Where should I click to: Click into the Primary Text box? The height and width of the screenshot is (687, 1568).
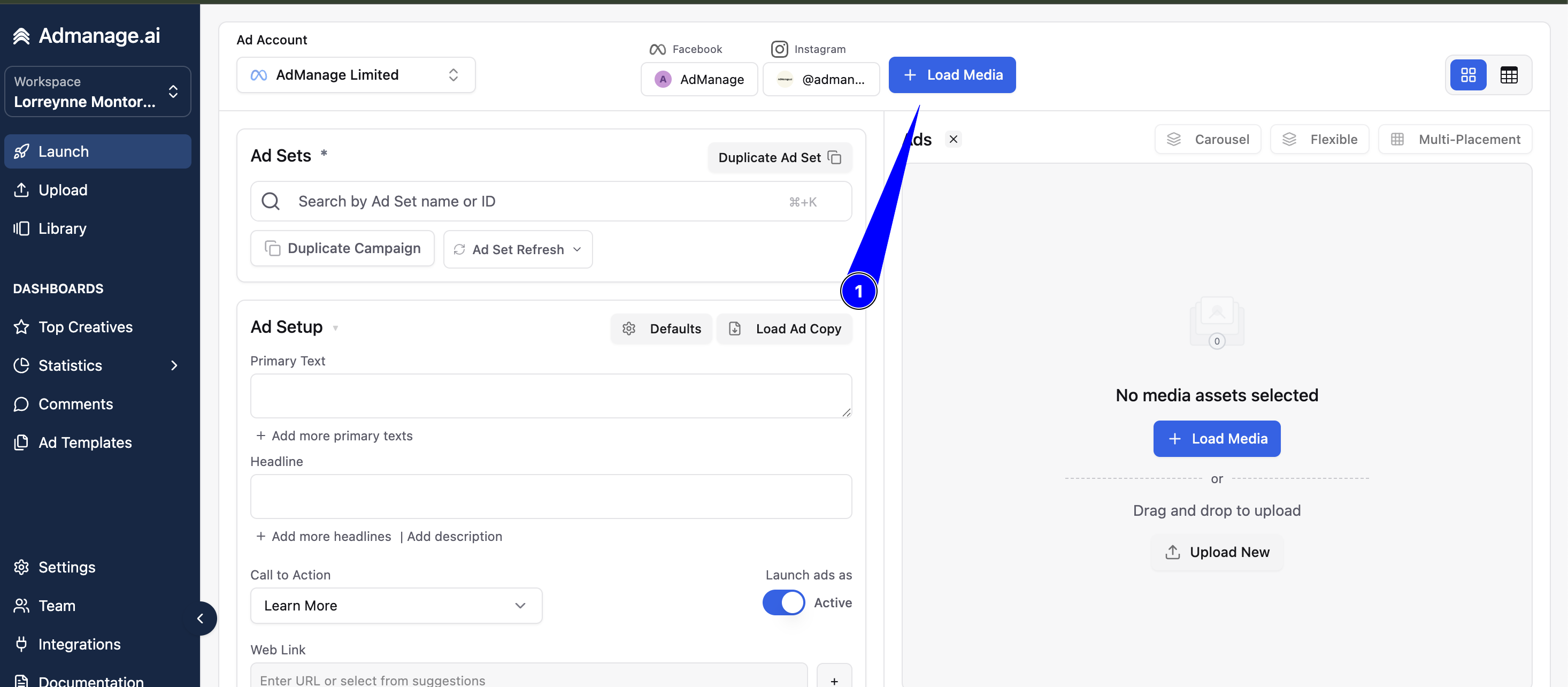[x=551, y=396]
